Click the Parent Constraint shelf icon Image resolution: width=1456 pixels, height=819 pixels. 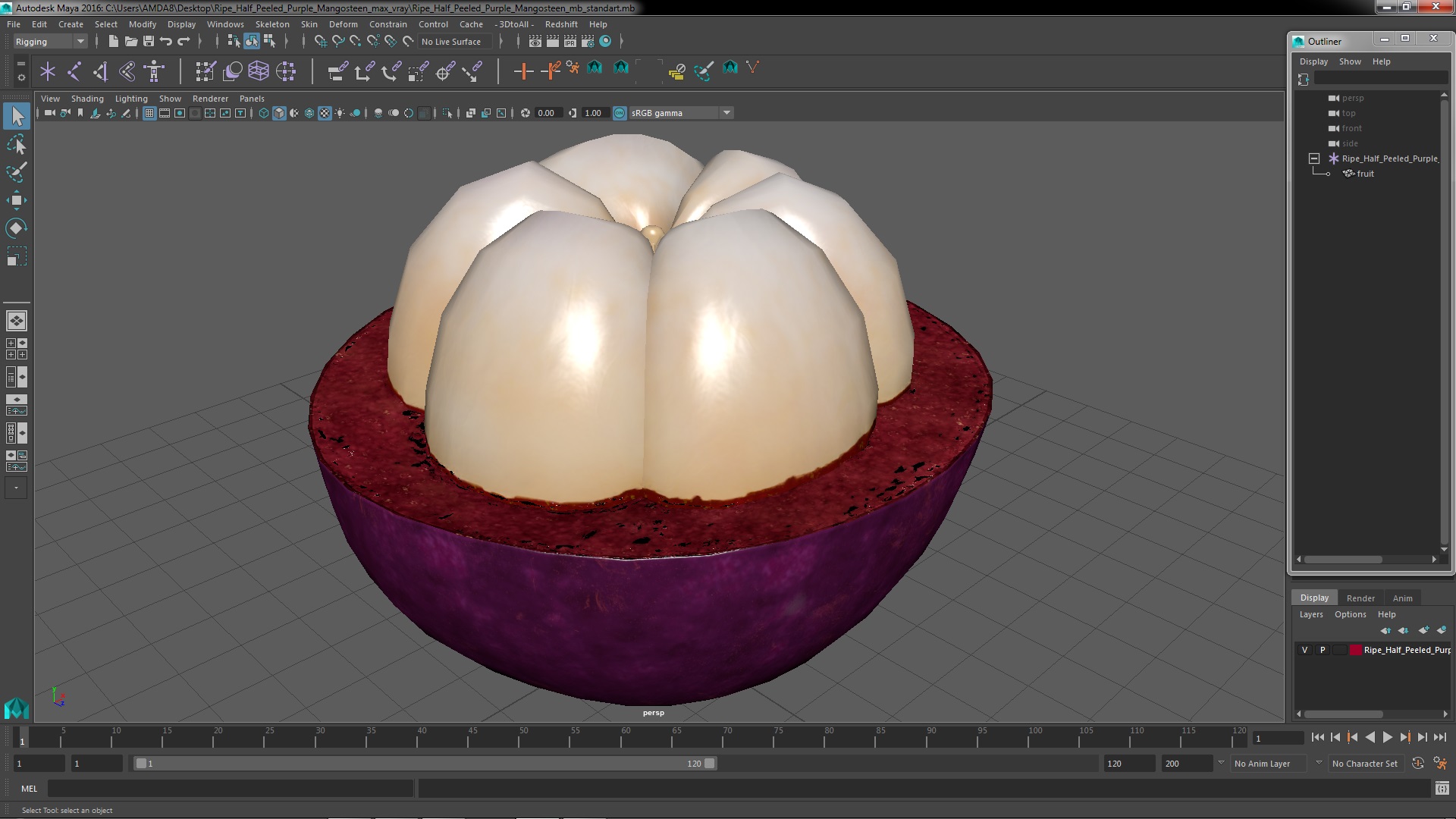(337, 71)
